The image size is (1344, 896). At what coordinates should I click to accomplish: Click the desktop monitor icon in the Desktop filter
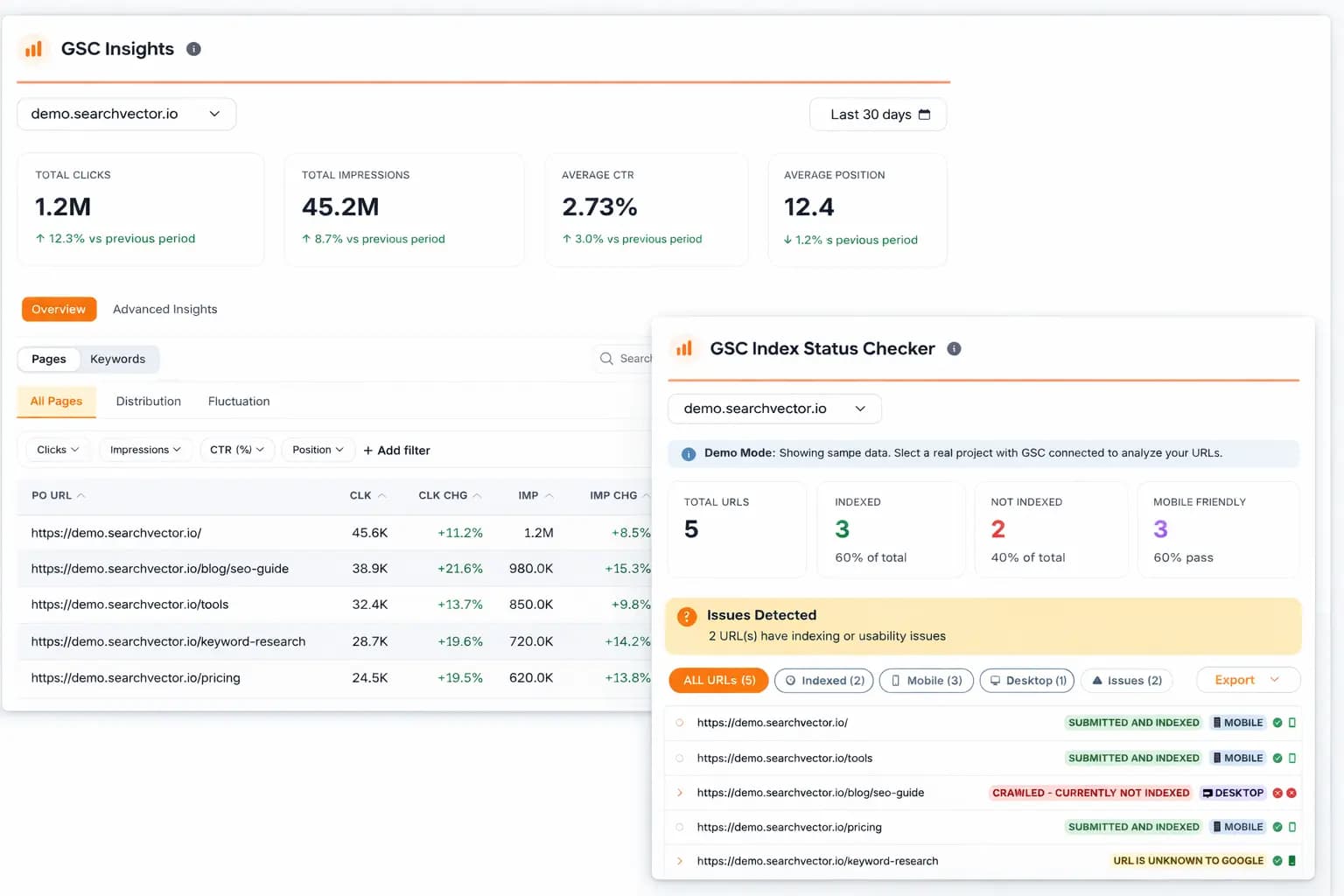[994, 680]
